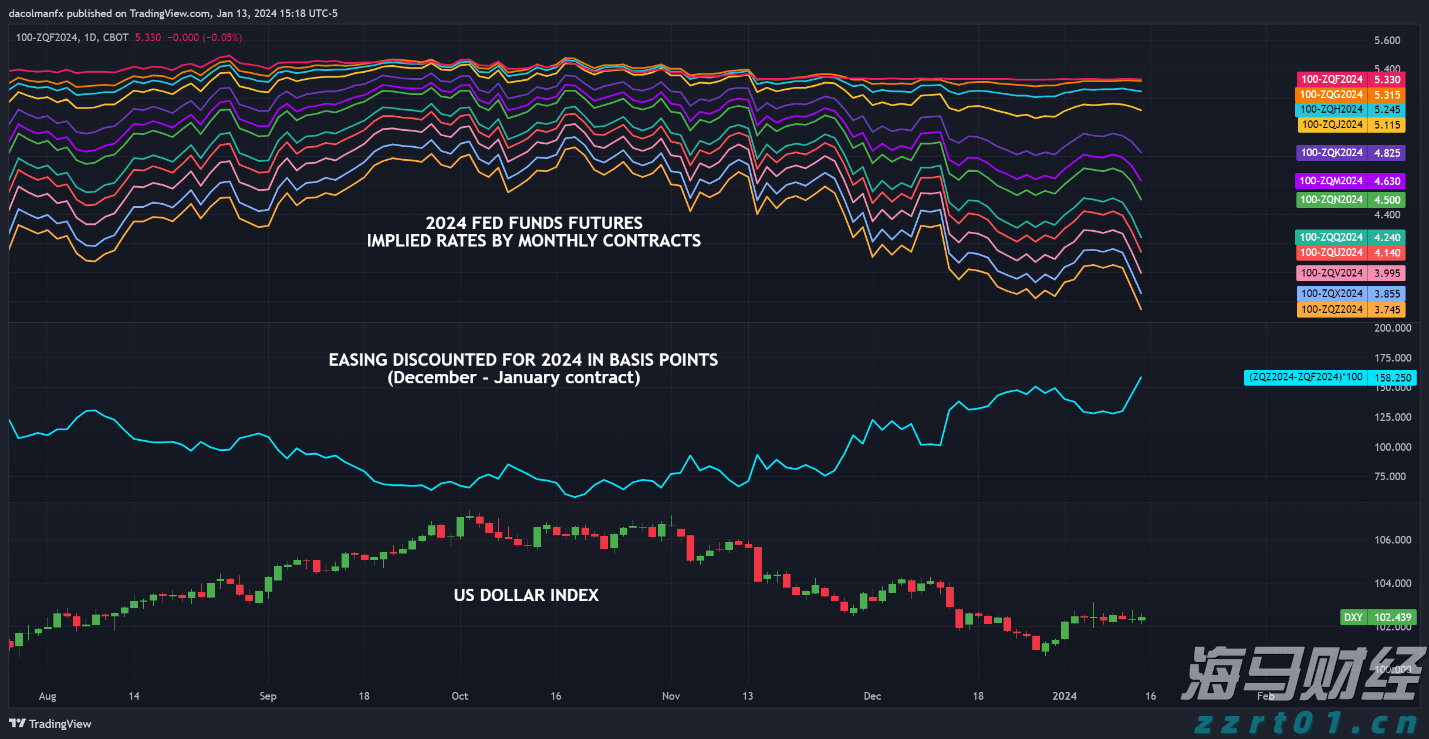Click the 2024 marker on time axis
This screenshot has height=739, width=1429.
pos(1065,695)
